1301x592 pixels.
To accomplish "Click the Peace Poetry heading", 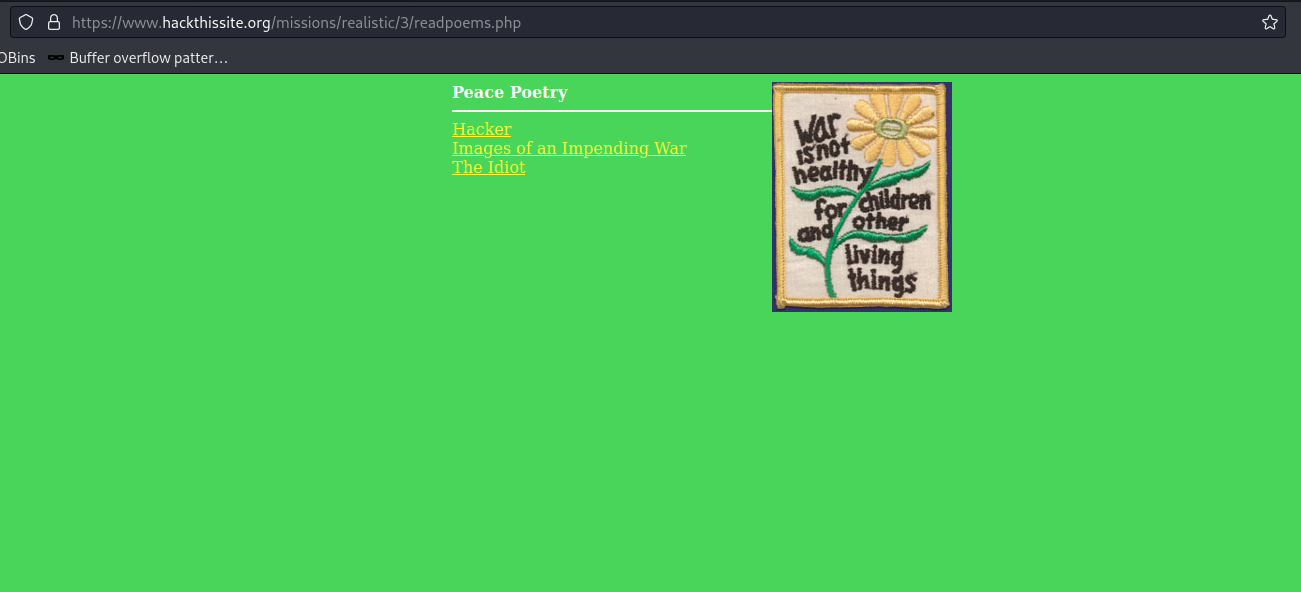I will 509,92.
